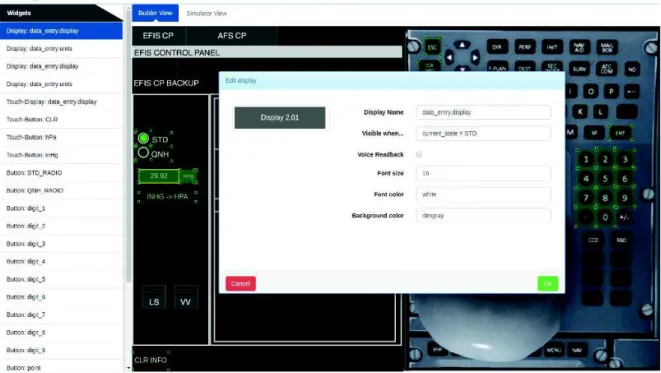
Task: Click the Font color field showing white
Action: 484,194
